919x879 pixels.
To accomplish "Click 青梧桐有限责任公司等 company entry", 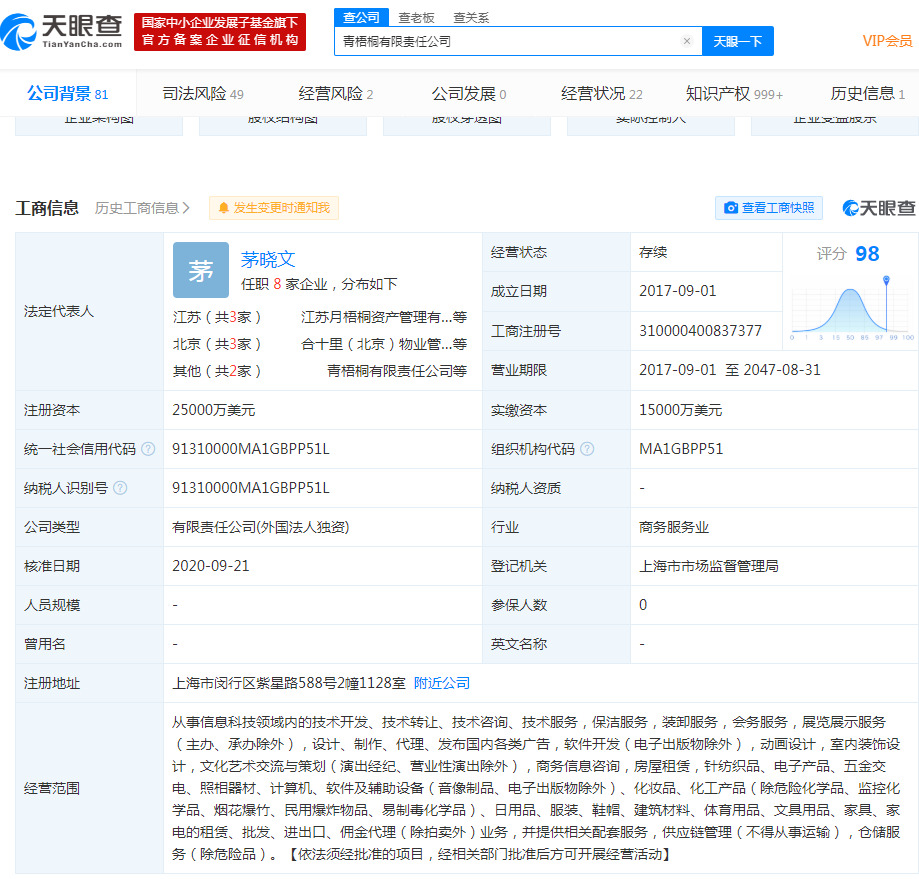I will 397,371.
